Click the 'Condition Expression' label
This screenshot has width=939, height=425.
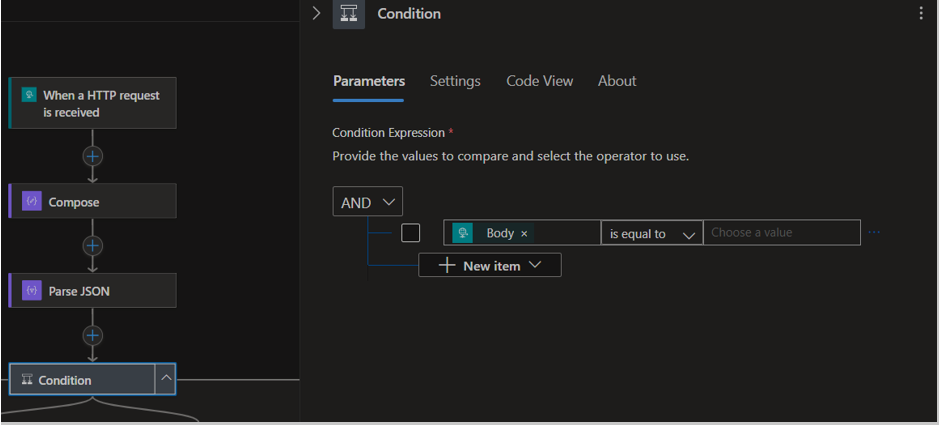pyautogui.click(x=389, y=132)
